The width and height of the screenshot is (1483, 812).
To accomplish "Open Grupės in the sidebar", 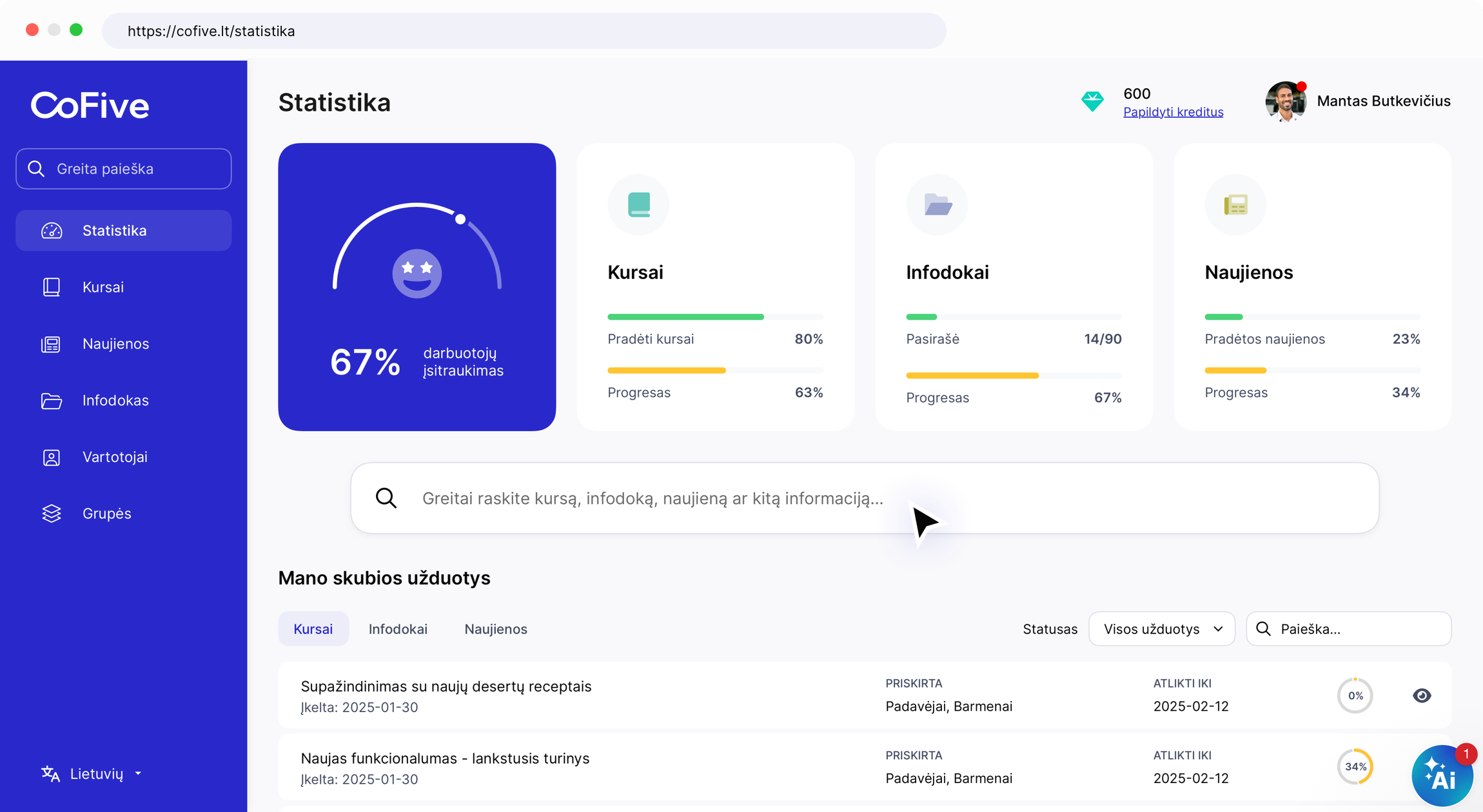I will coord(106,514).
